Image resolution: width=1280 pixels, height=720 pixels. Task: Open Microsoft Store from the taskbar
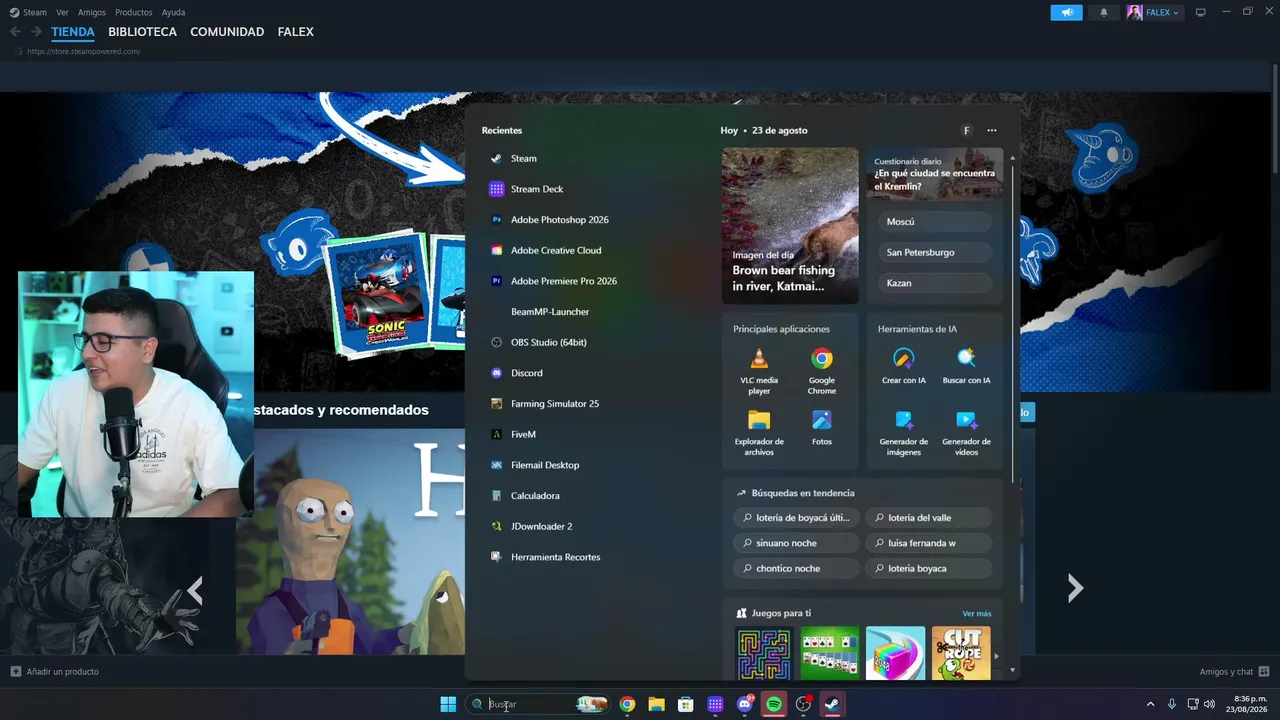(686, 704)
